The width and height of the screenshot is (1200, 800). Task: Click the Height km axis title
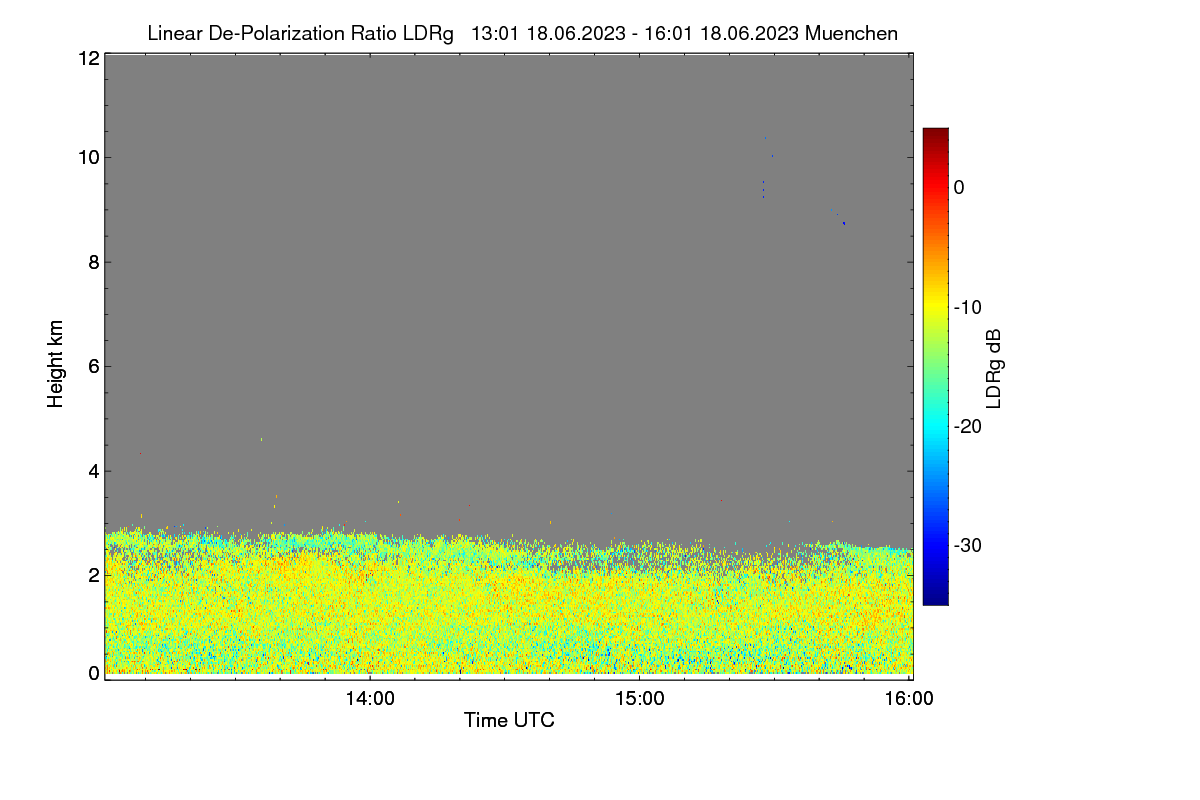pos(56,364)
